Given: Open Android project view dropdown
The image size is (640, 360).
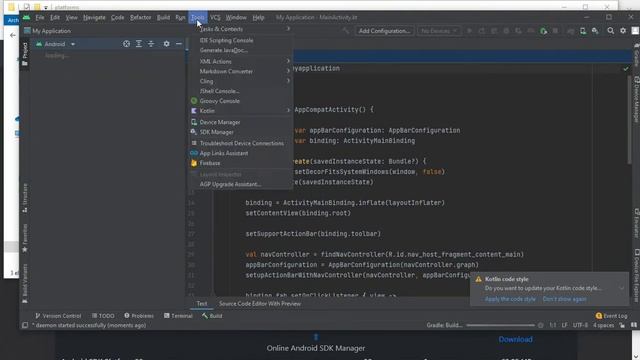Looking at the screenshot, I should click(56, 44).
